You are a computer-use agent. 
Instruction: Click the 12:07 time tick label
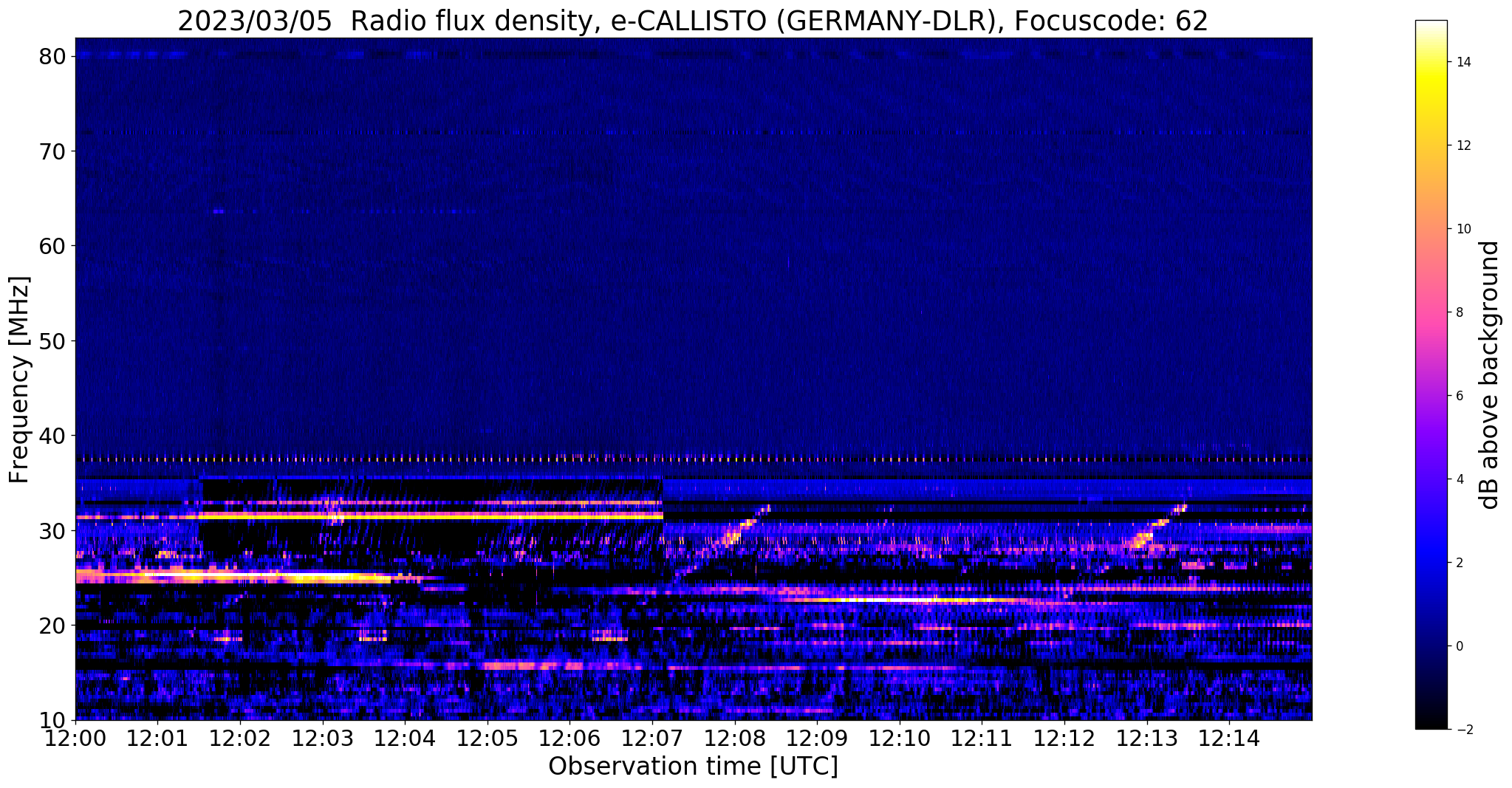(x=652, y=738)
